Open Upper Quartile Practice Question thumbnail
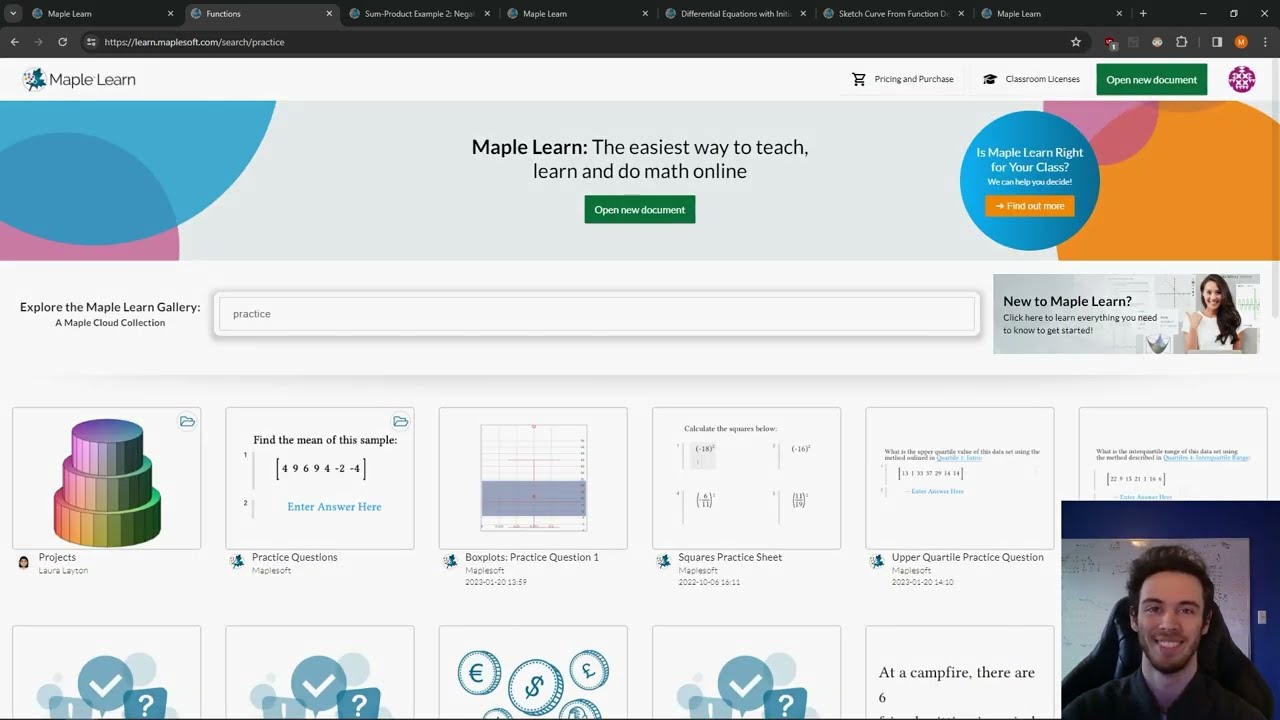Viewport: 1280px width, 720px height. (x=960, y=478)
